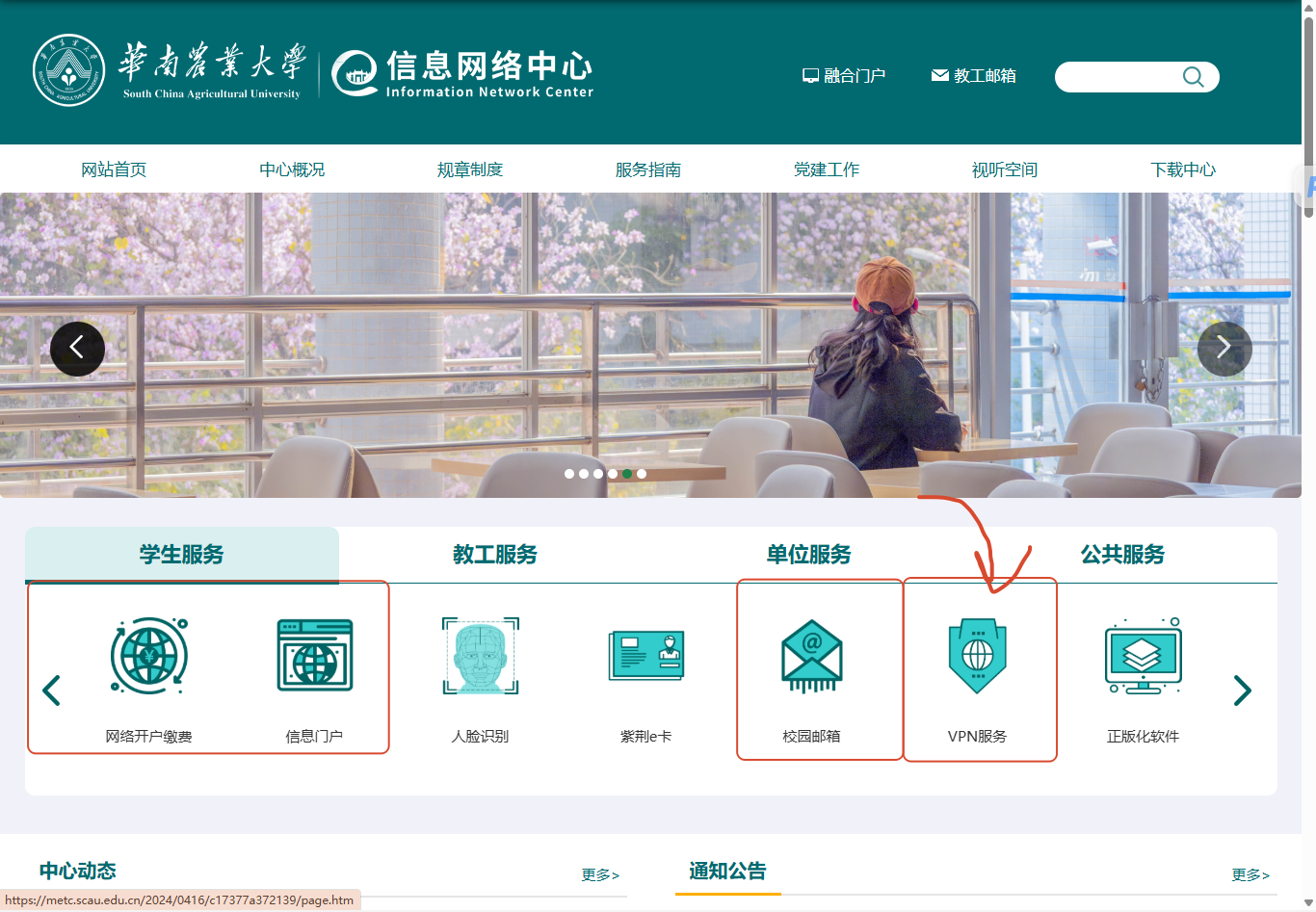Open the 视听空间 menu
This screenshot has height=912, width=1316.
[x=1005, y=169]
